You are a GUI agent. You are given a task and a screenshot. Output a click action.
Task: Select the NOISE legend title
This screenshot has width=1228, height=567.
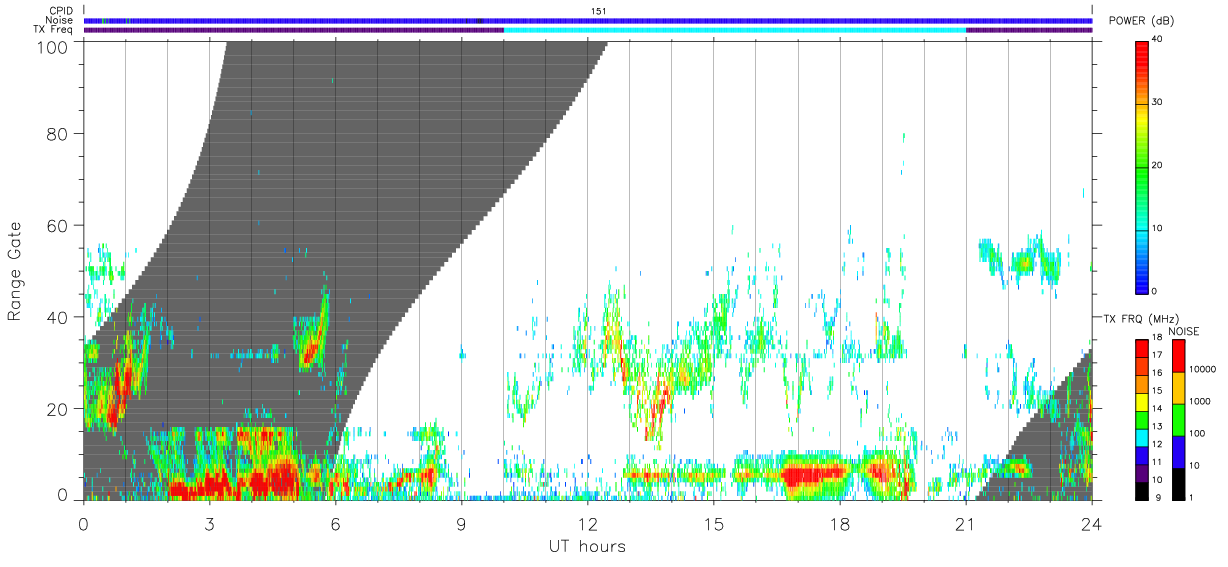point(1184,331)
